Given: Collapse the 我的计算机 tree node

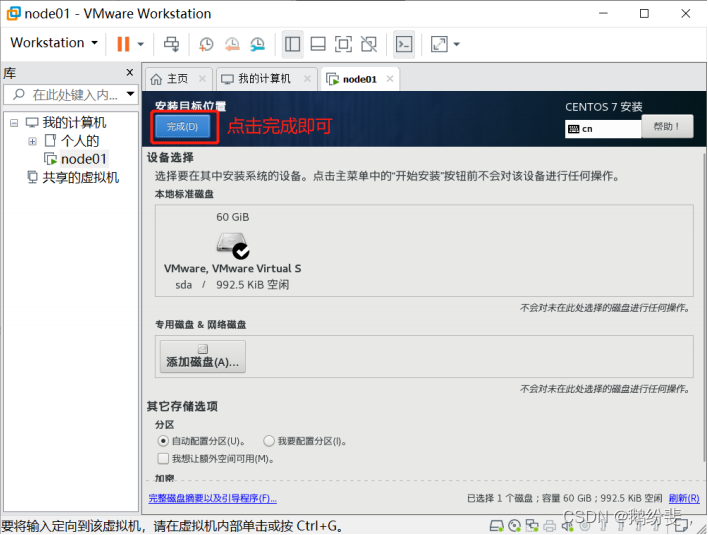Looking at the screenshot, I should pos(14,123).
